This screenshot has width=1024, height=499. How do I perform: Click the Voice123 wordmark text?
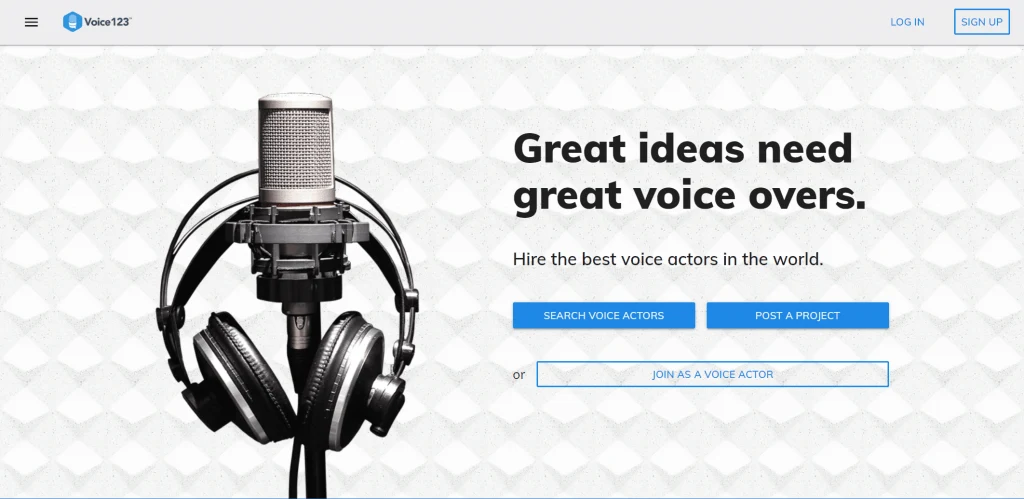(x=108, y=22)
